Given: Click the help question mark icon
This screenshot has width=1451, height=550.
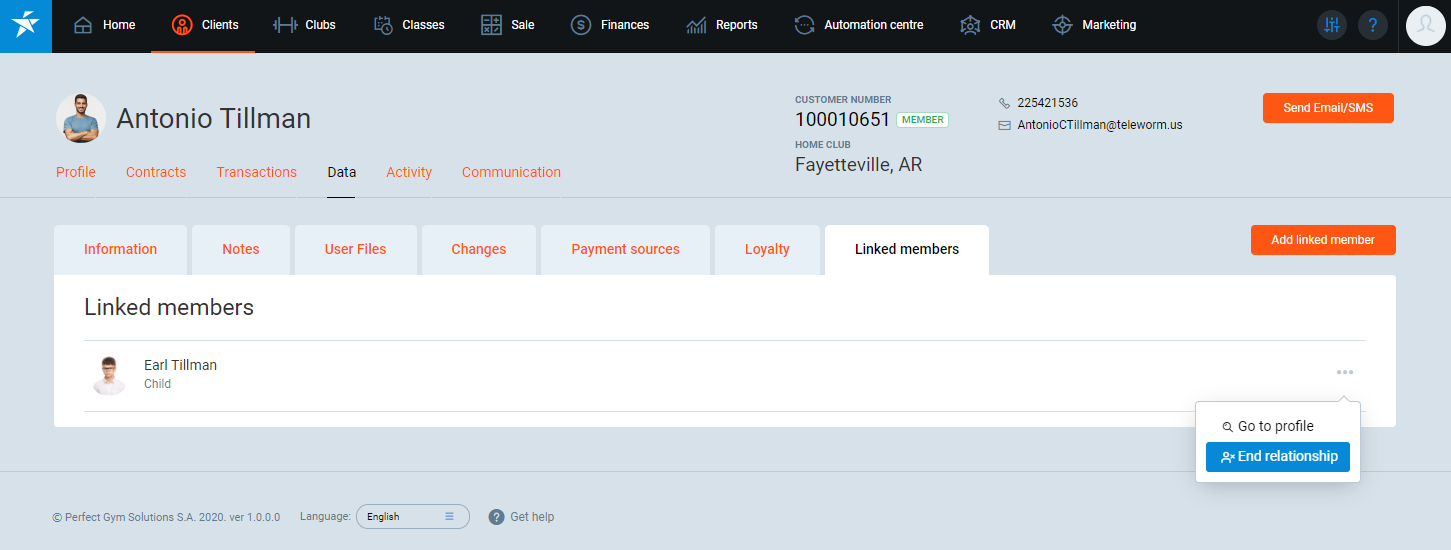Looking at the screenshot, I should tap(1372, 26).
